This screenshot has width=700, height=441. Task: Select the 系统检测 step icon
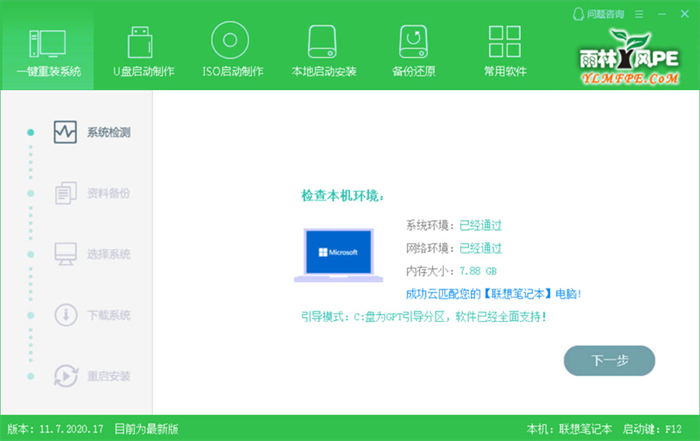65,132
